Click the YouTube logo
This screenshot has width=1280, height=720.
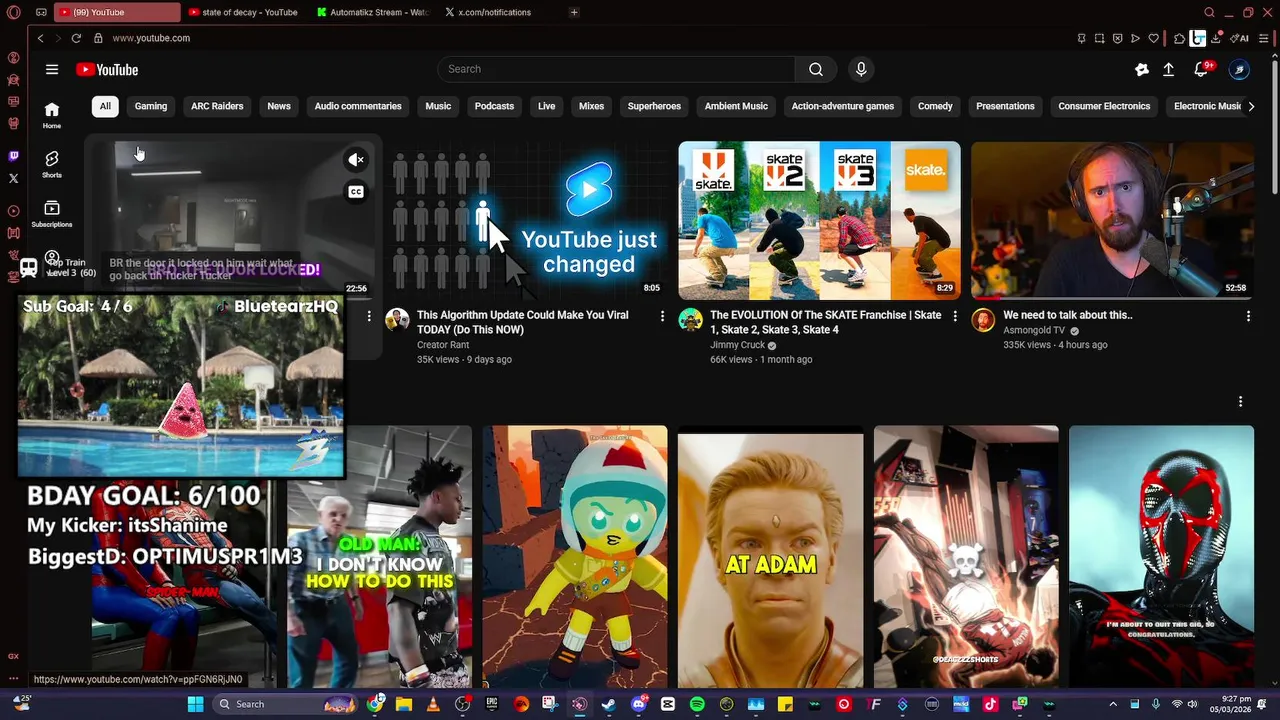[107, 69]
